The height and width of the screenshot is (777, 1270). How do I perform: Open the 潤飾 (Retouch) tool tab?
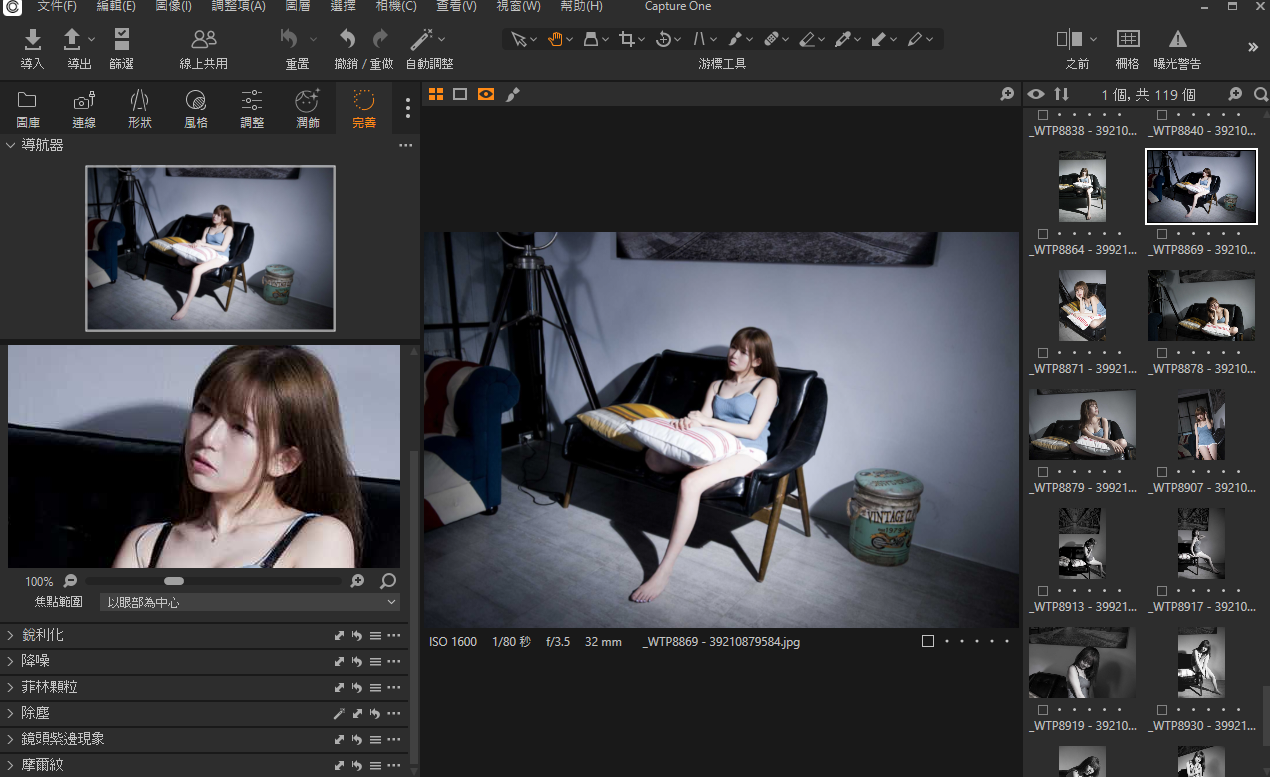tap(308, 109)
